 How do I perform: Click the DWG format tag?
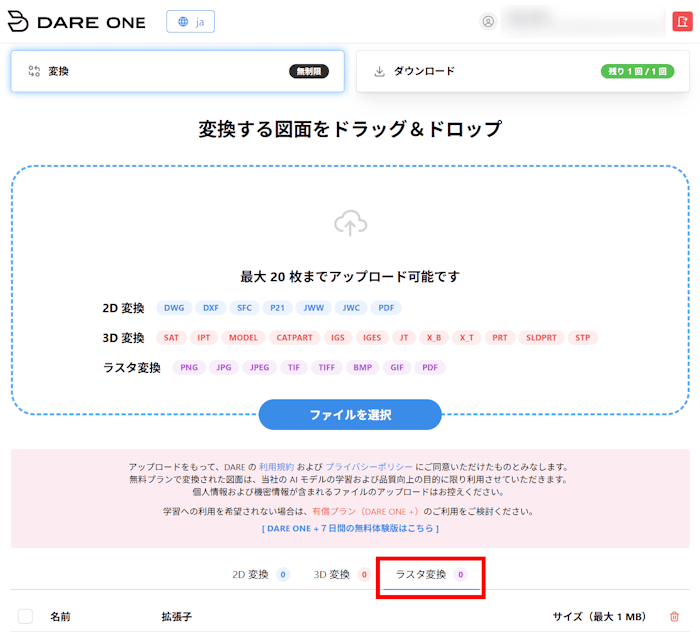click(174, 308)
